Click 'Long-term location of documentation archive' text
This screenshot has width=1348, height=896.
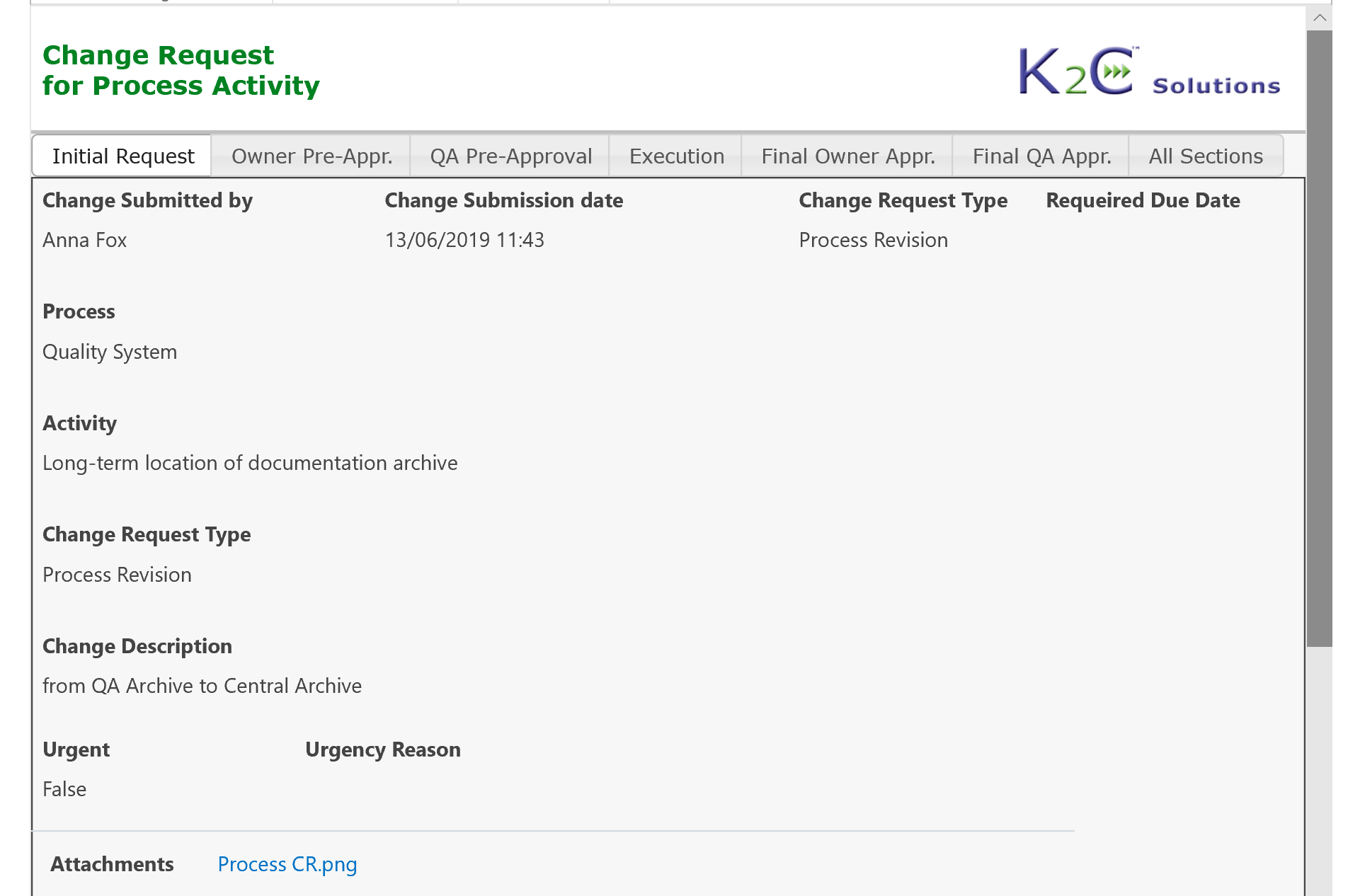250,463
